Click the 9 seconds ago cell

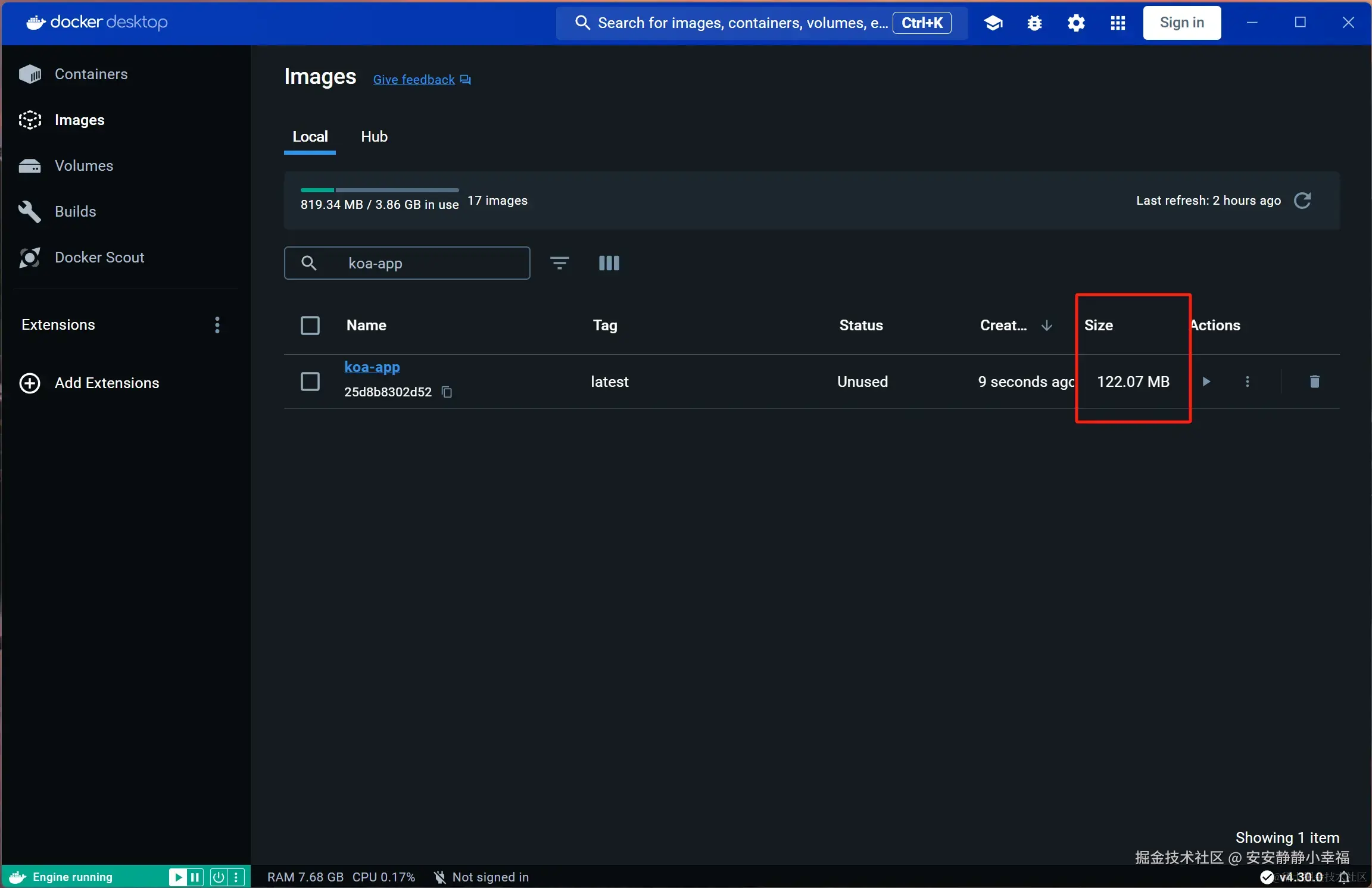1027,382
